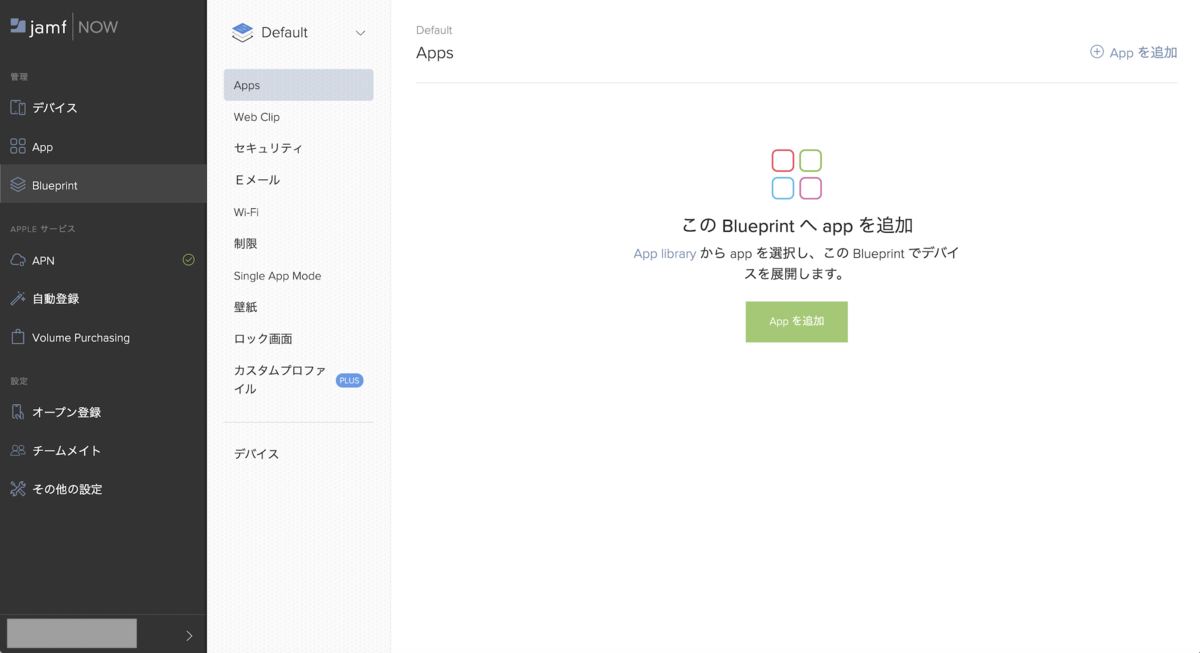Follow the App library link

(x=664, y=254)
